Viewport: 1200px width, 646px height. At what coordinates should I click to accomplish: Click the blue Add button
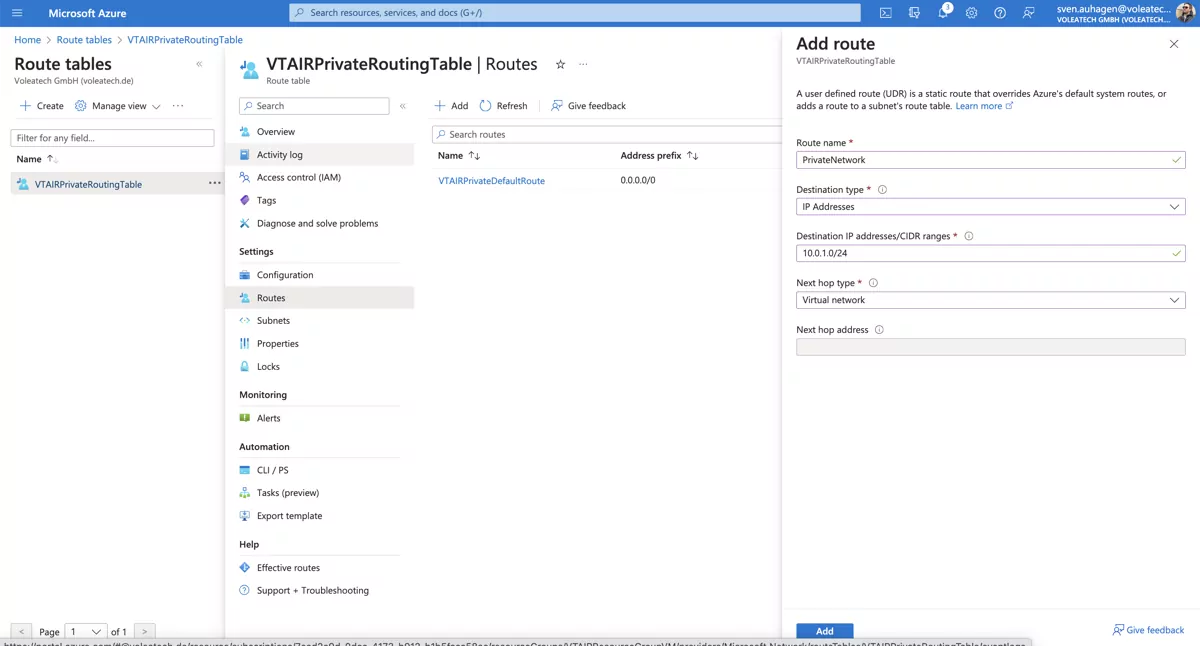click(824, 630)
